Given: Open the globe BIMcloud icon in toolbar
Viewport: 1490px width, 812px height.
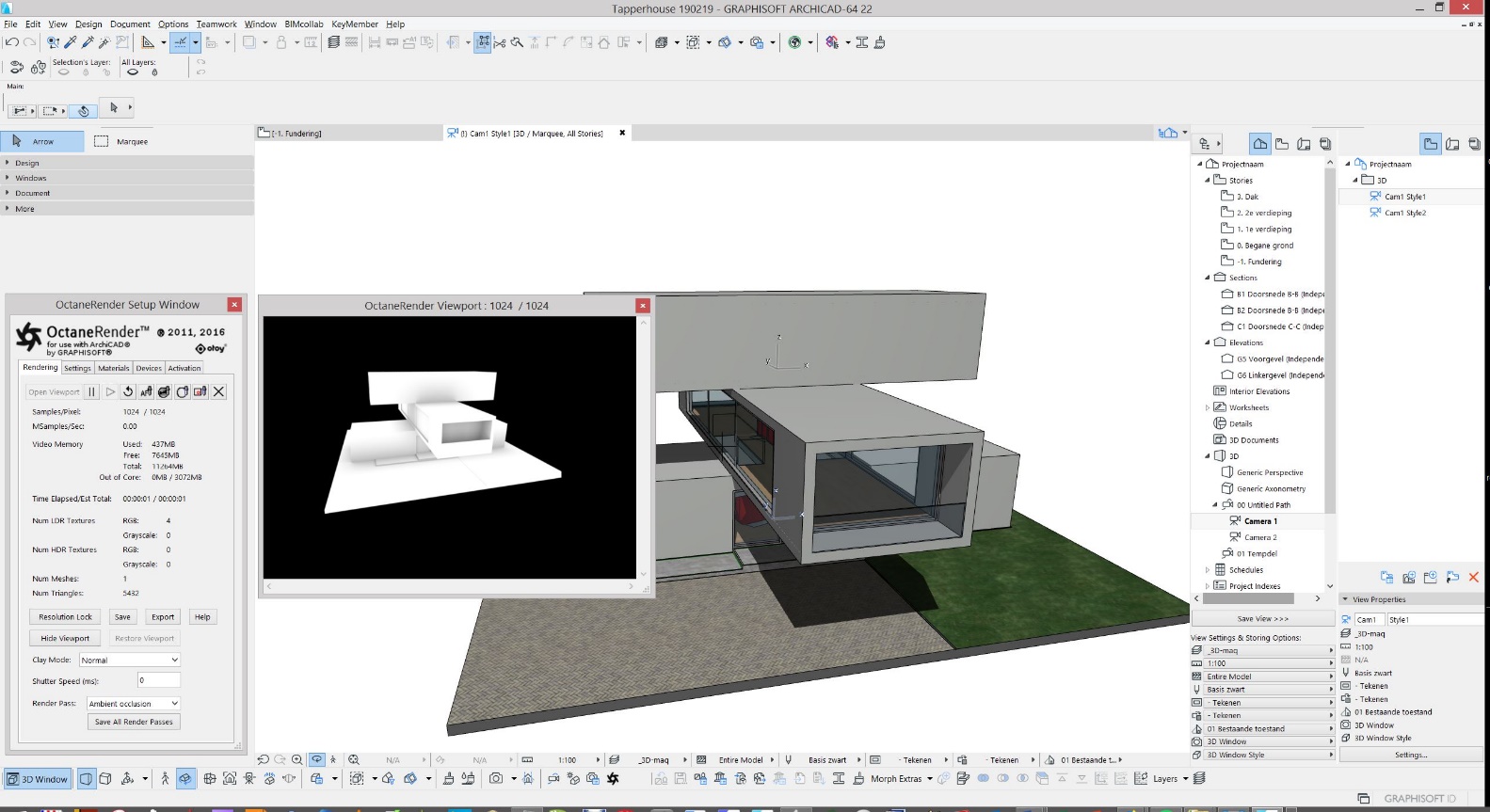Looking at the screenshot, I should pyautogui.click(x=794, y=42).
